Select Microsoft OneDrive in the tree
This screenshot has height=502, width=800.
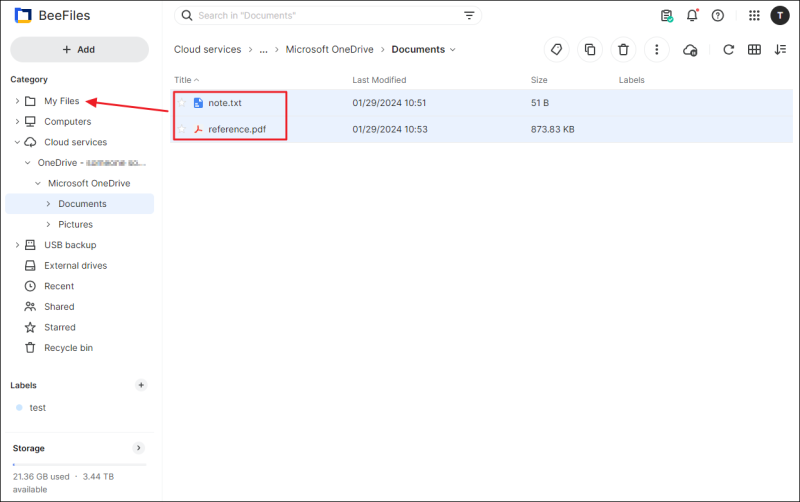[89, 183]
